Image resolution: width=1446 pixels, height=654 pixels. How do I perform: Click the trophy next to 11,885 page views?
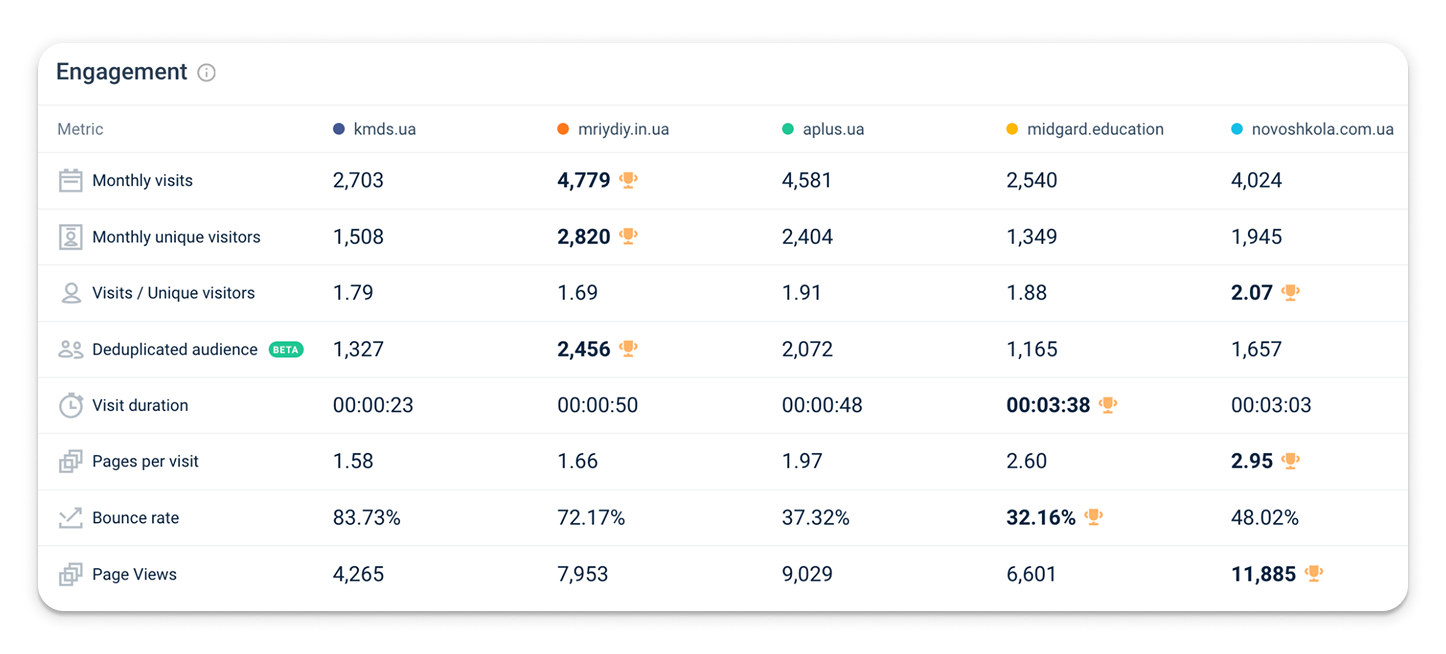[1313, 574]
